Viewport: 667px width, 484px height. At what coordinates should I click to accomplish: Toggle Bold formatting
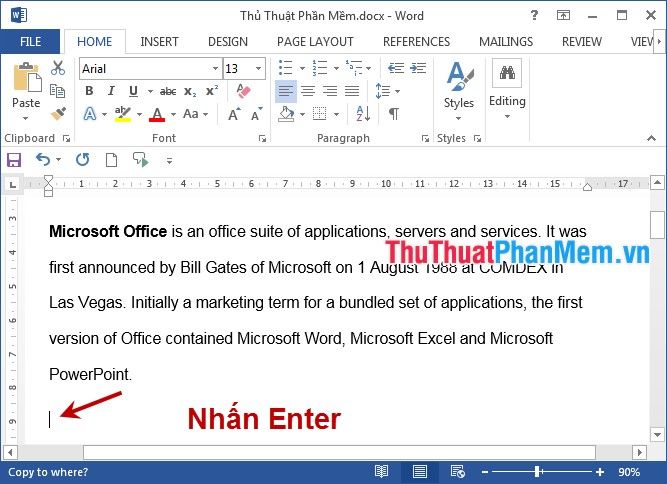point(89,91)
